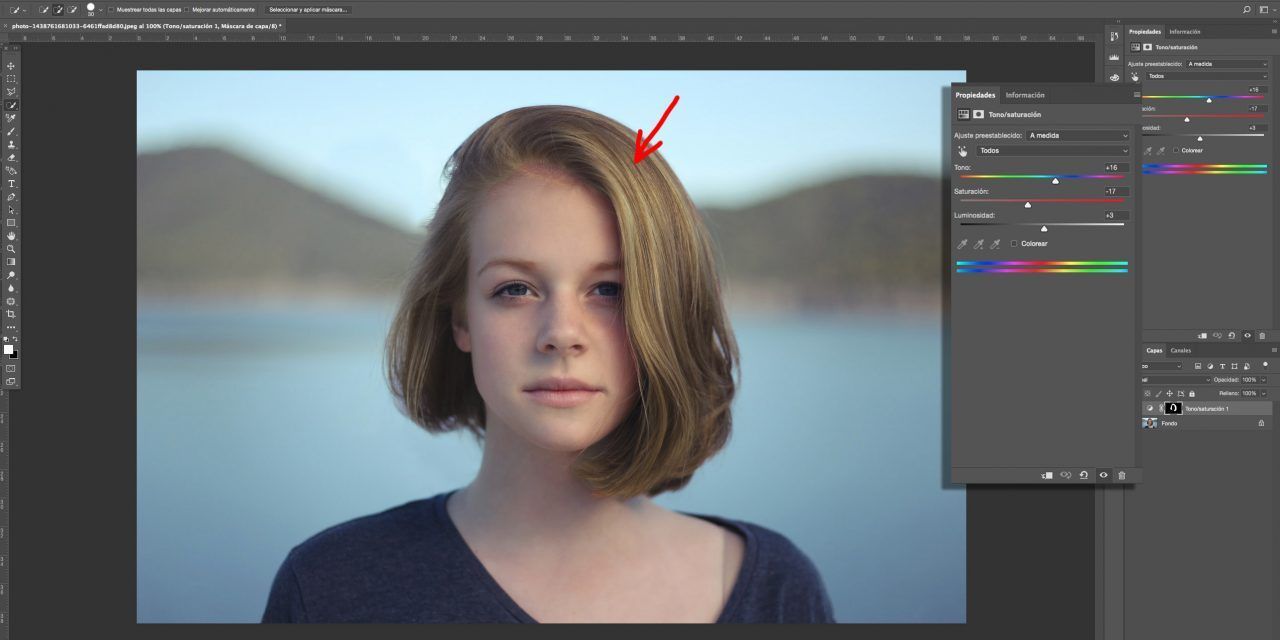The height and width of the screenshot is (640, 1280).
Task: Activate the Zoom magnifier tool
Action: click(11, 249)
